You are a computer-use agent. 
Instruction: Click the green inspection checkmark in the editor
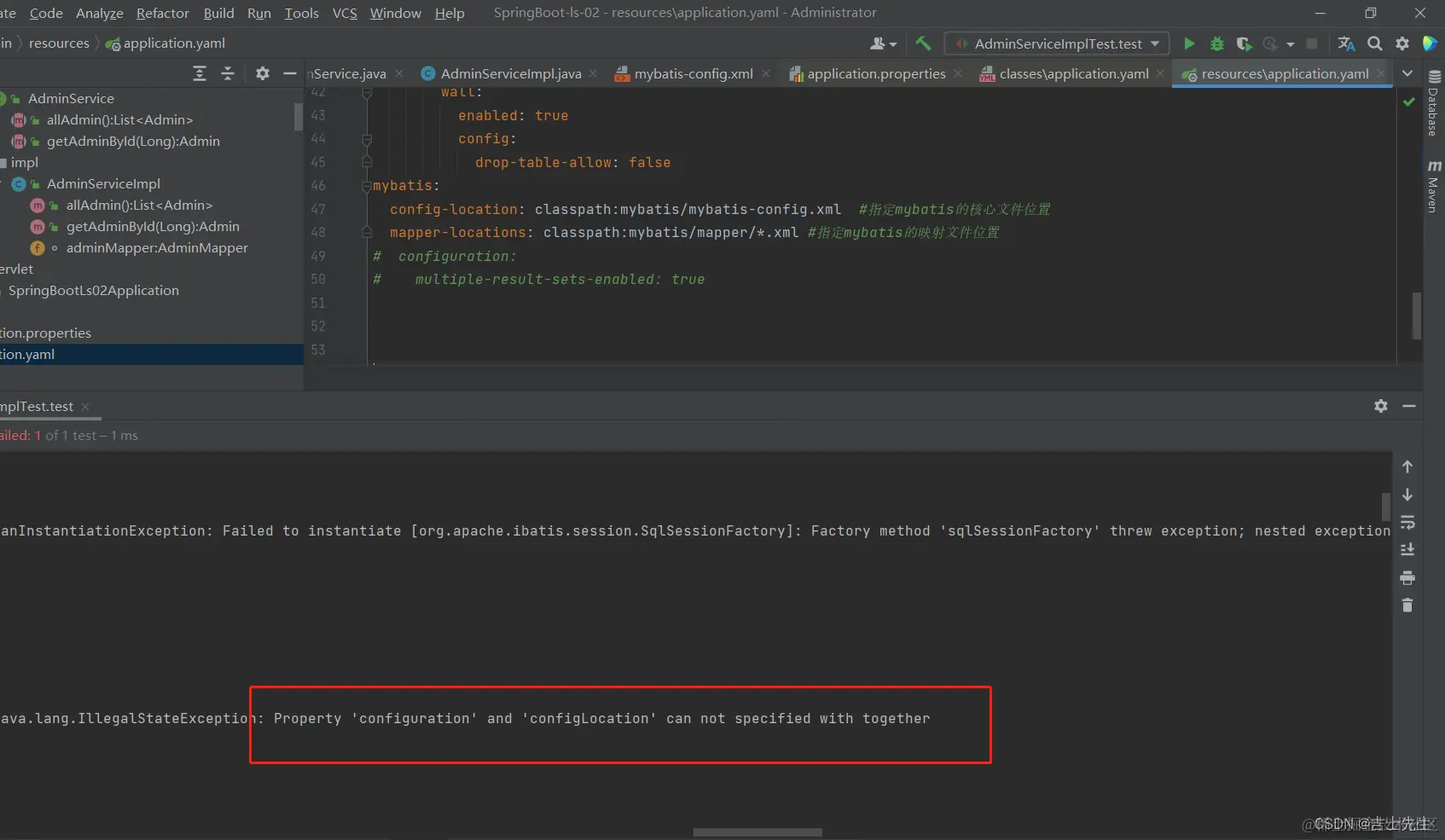pyautogui.click(x=1409, y=101)
